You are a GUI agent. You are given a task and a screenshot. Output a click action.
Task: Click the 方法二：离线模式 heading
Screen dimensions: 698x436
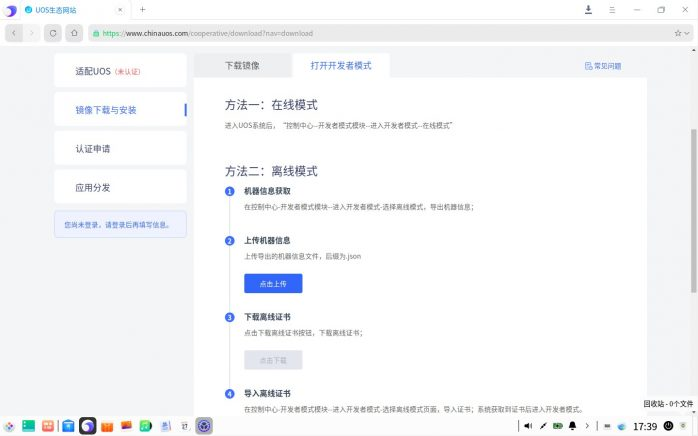tap(271, 171)
